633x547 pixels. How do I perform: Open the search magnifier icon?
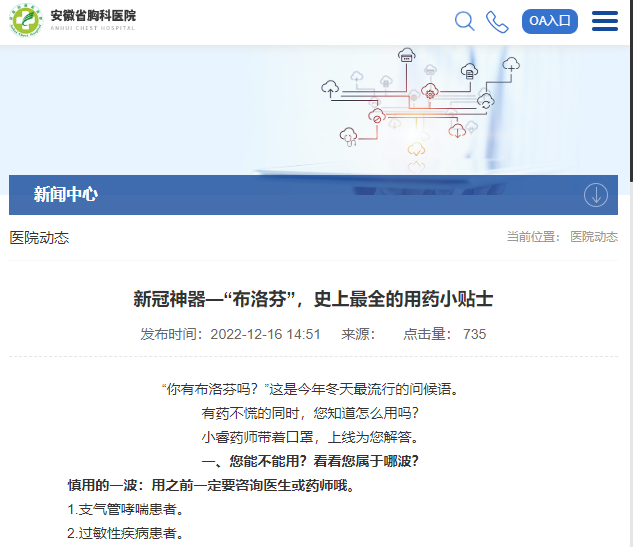coord(464,21)
